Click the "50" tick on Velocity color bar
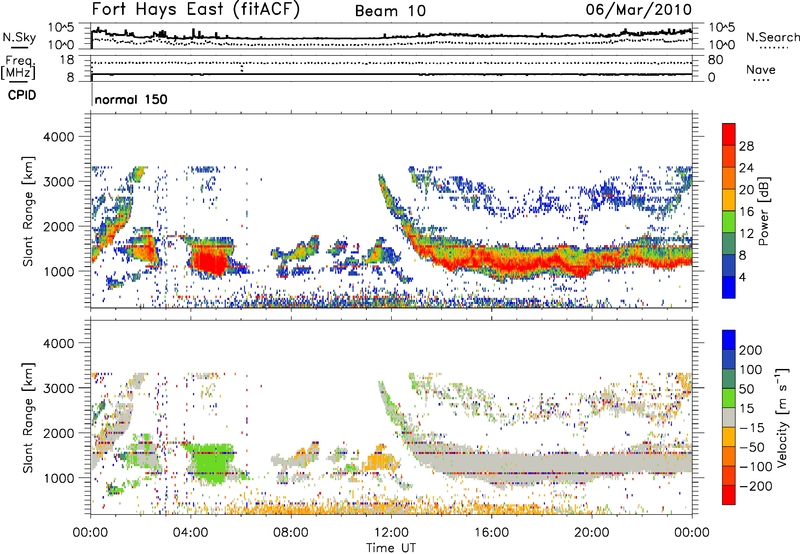Viewport: 800px width, 554px height. pos(746,389)
